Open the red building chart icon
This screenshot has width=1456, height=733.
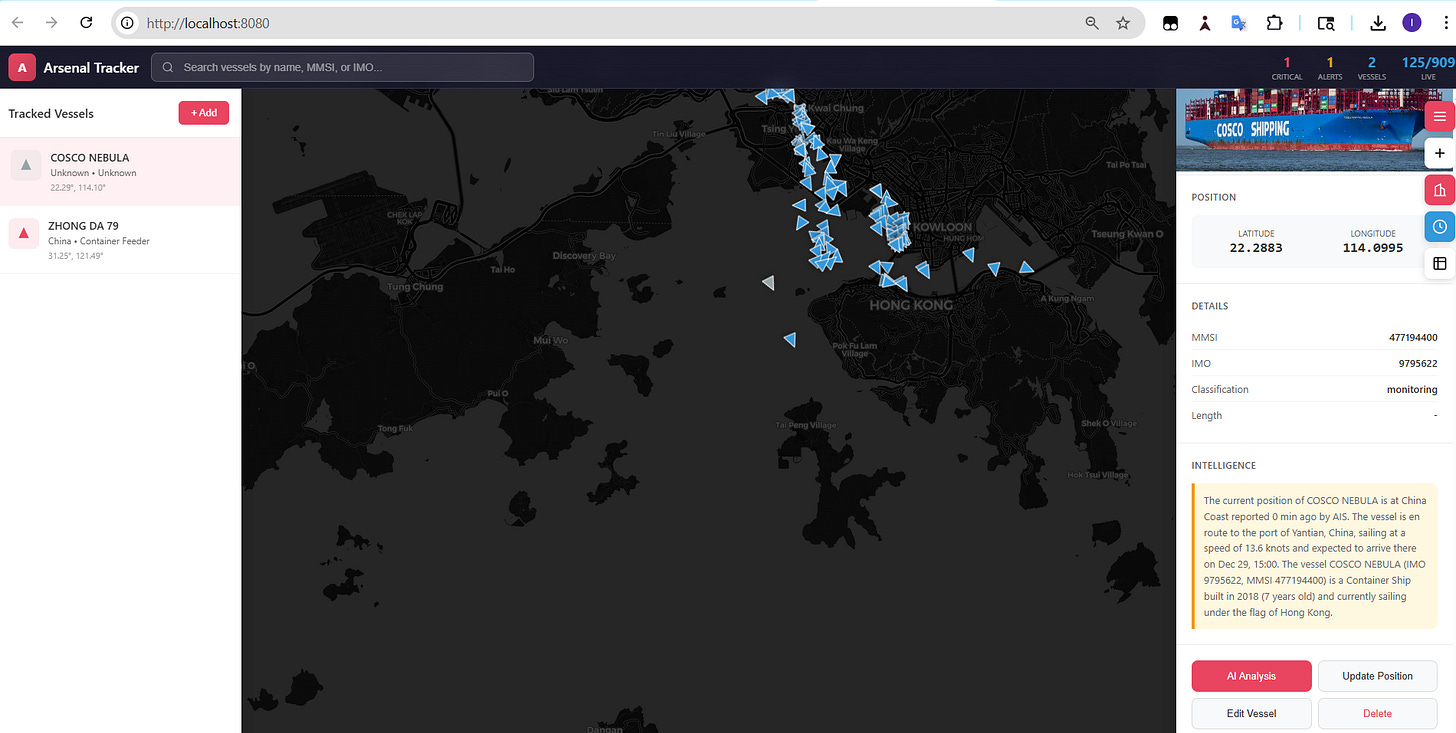click(1439, 190)
